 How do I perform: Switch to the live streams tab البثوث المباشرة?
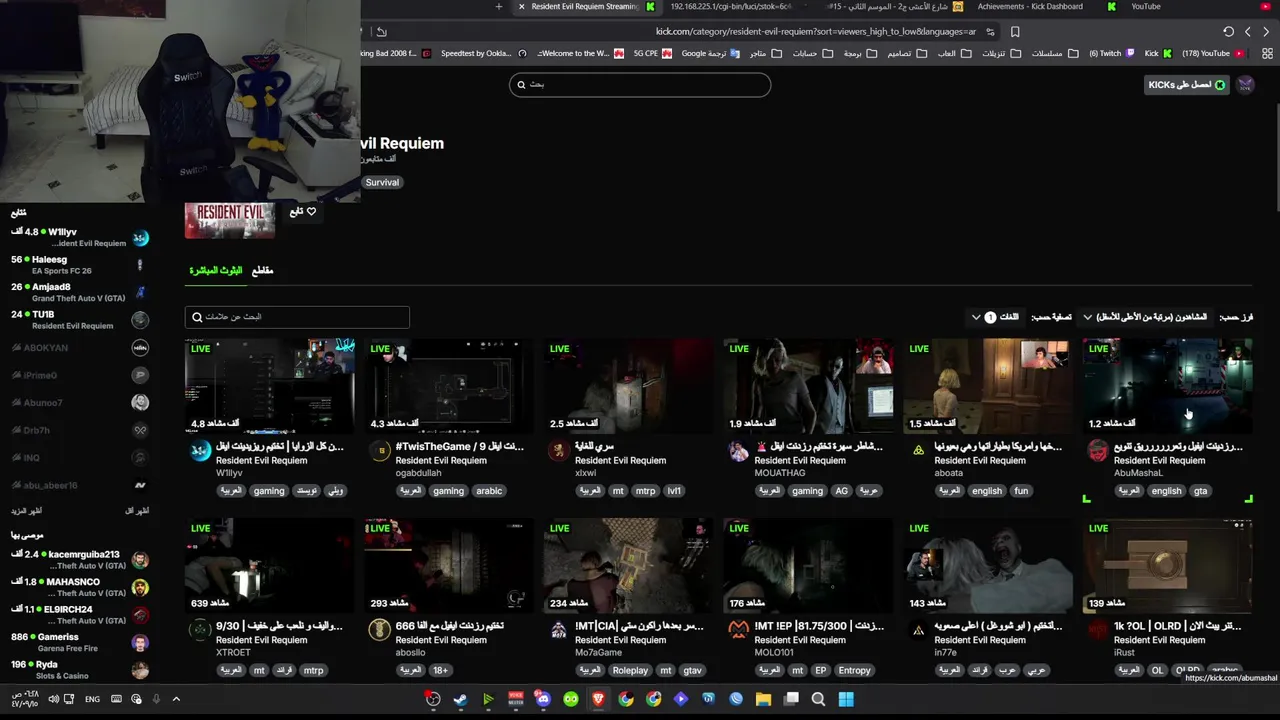[216, 271]
